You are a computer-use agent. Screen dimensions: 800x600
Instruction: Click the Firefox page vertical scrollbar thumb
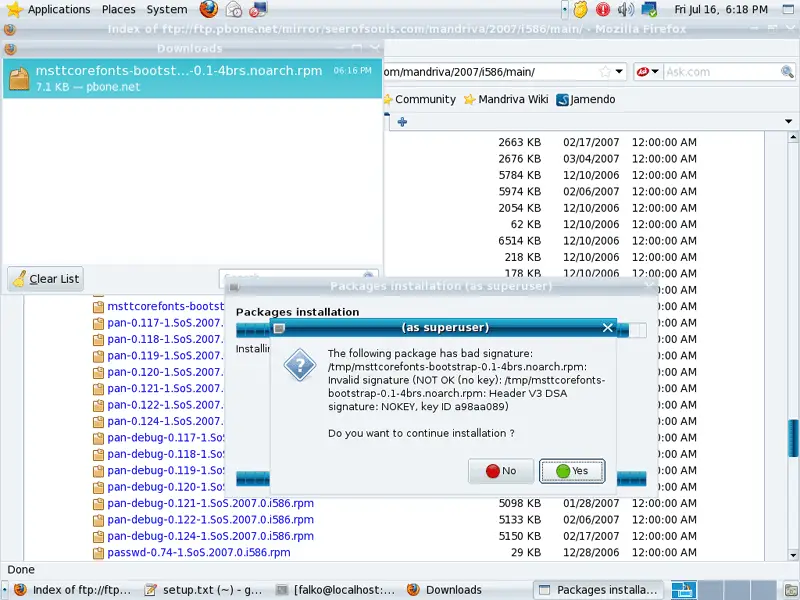pos(793,438)
